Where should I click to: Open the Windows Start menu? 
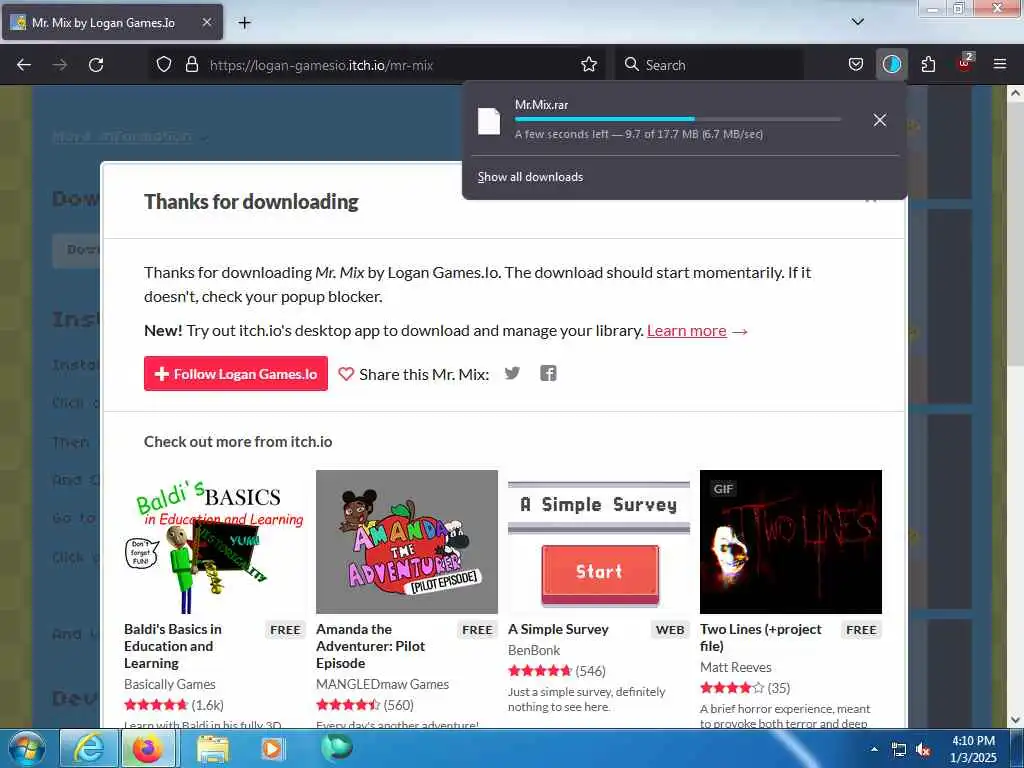[x=26, y=748]
